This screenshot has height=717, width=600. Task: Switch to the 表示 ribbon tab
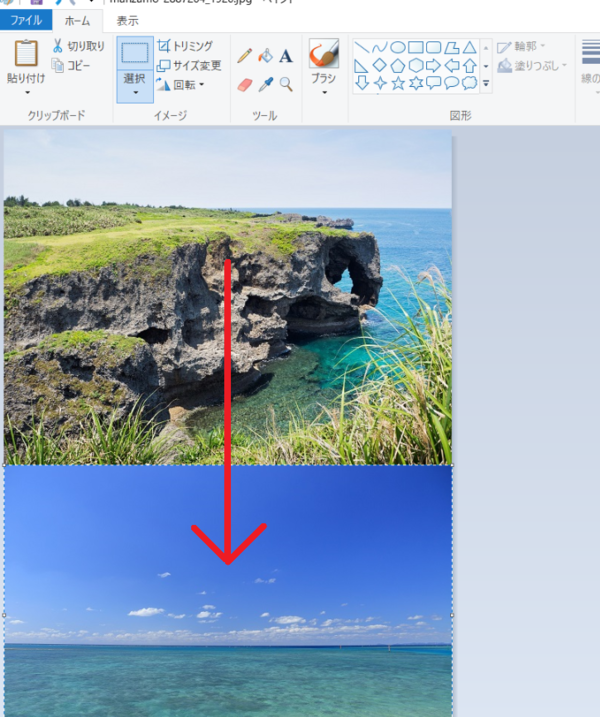coord(127,21)
